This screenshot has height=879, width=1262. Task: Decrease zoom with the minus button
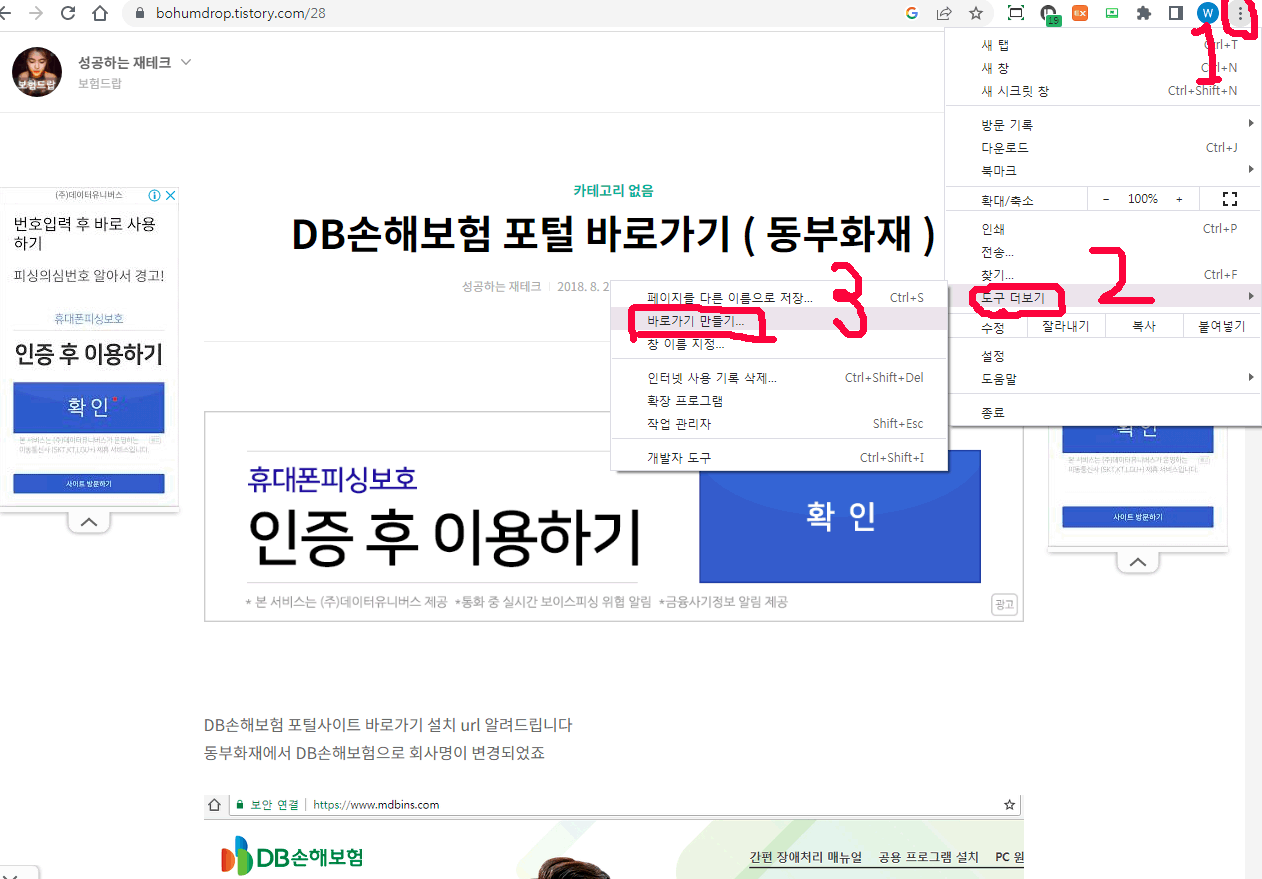pos(1106,199)
